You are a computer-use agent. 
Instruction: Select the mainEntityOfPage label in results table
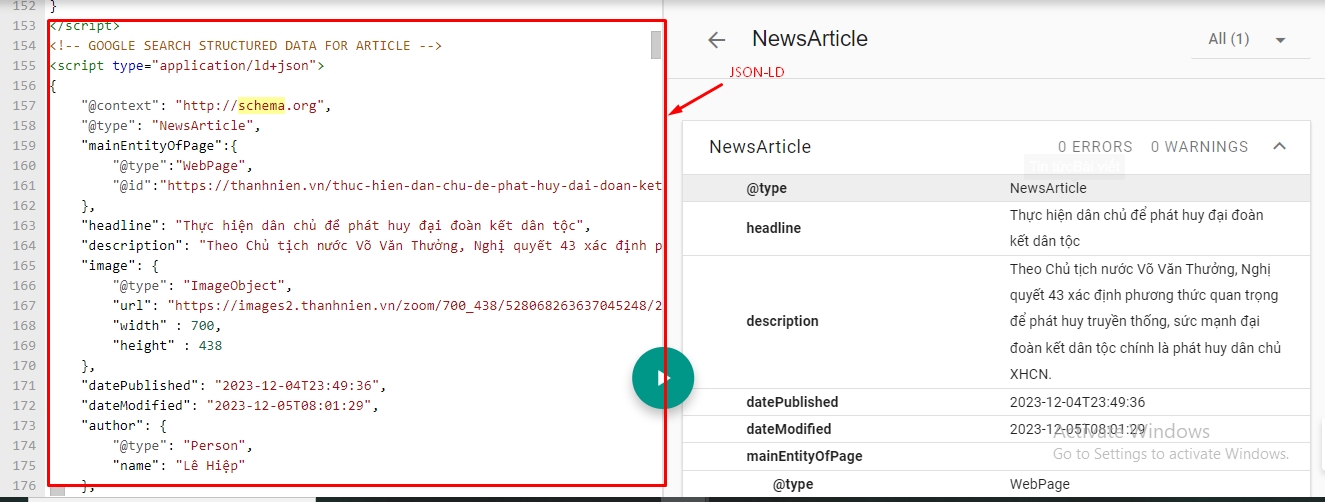coord(804,456)
